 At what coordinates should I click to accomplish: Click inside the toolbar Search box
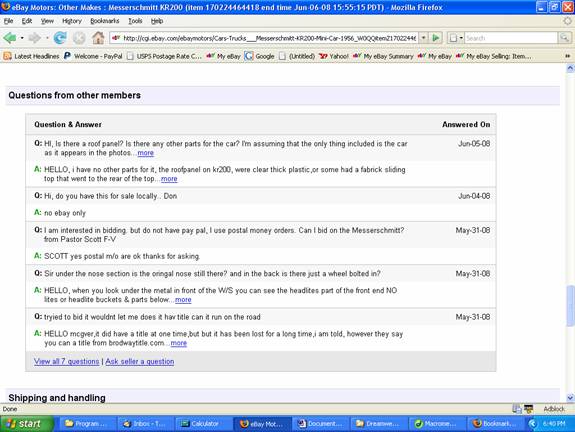[x=511, y=38]
